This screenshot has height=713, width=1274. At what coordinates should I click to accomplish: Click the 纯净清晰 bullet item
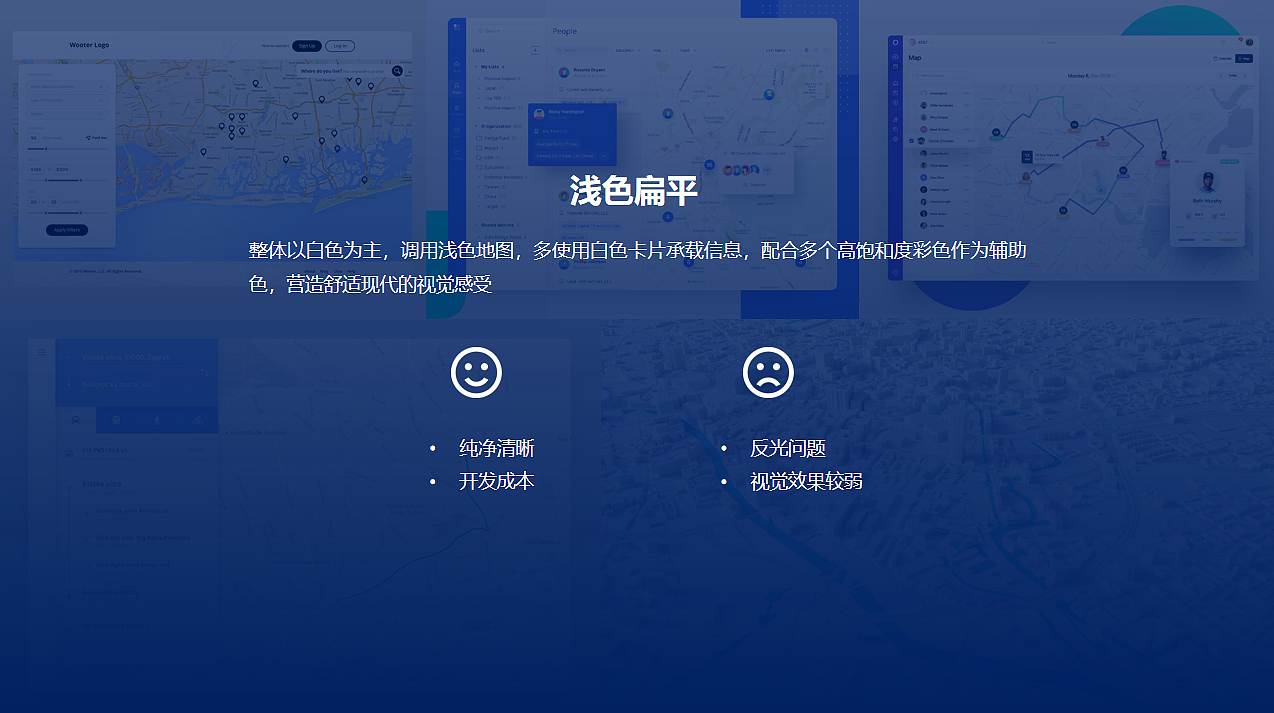point(496,448)
